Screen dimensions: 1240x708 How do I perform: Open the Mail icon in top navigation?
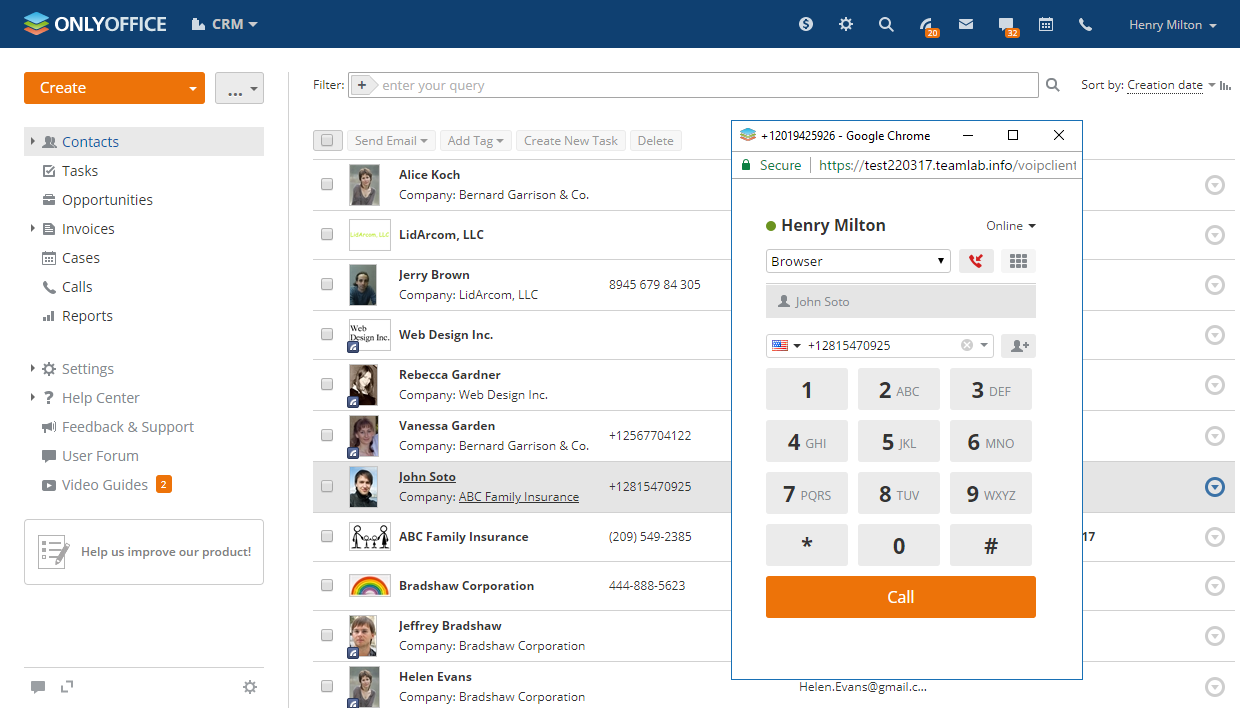point(966,23)
